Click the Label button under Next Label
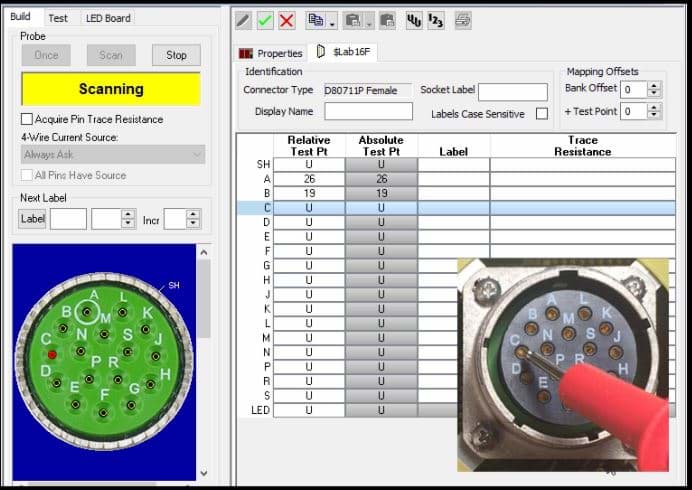 (33, 218)
